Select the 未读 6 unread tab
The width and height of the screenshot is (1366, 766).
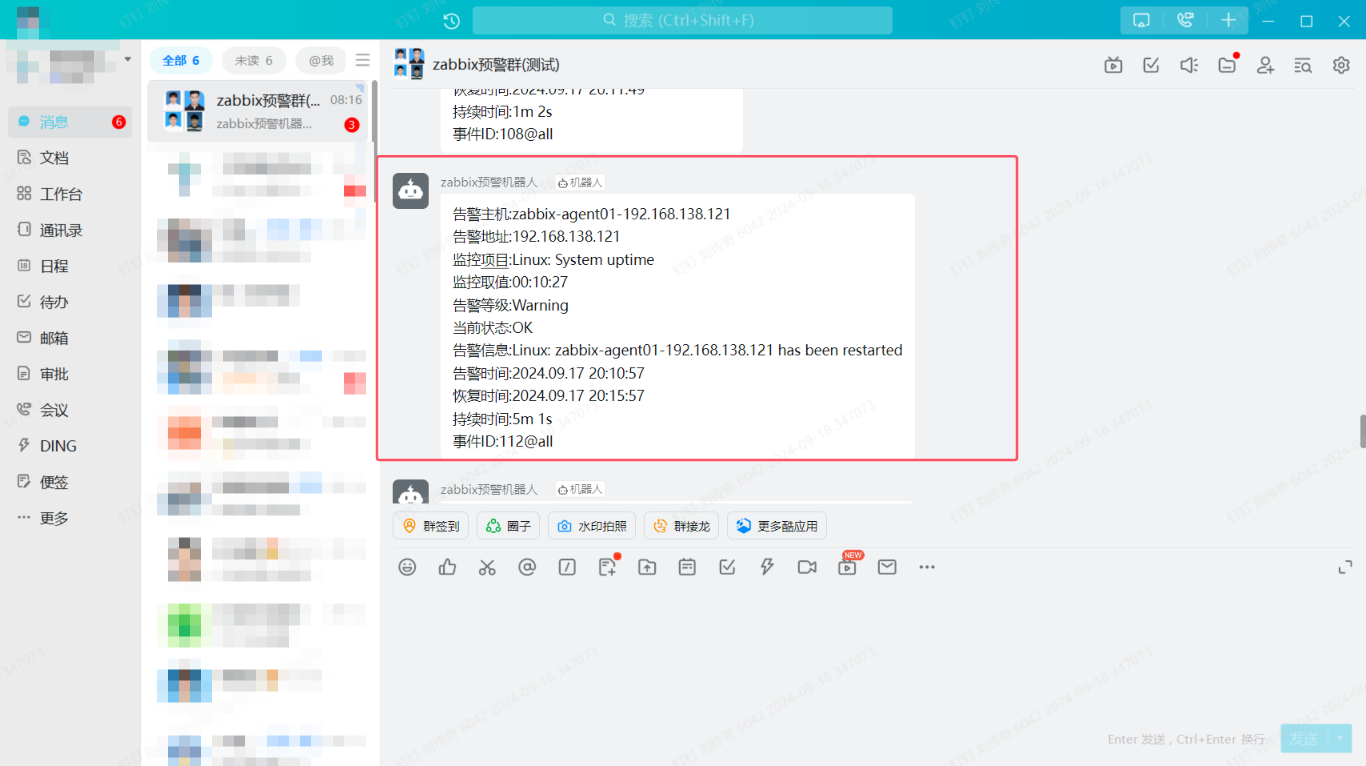point(254,61)
